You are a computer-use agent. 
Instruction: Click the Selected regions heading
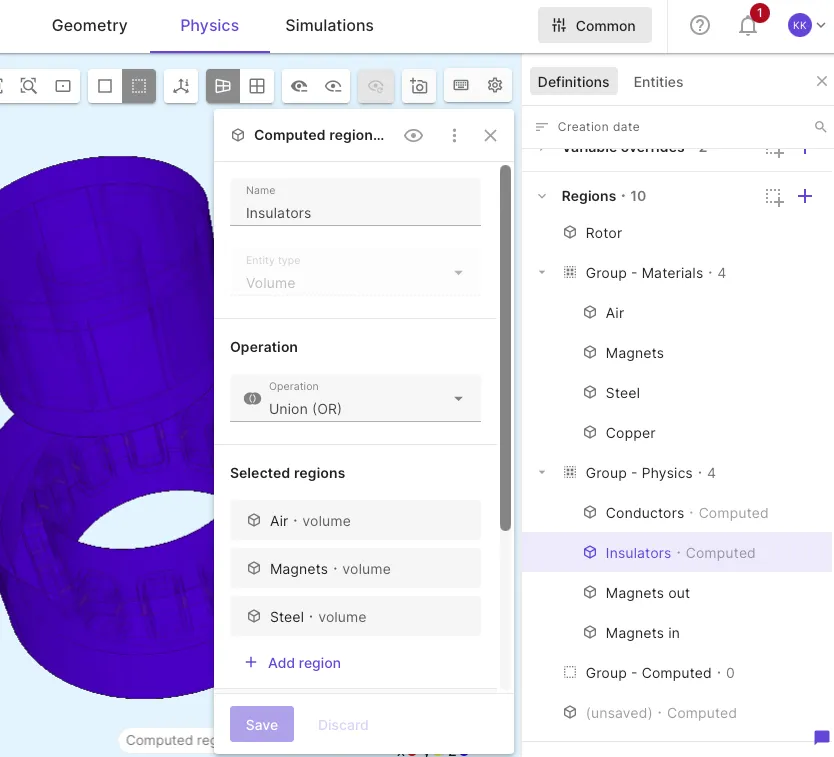click(x=287, y=473)
